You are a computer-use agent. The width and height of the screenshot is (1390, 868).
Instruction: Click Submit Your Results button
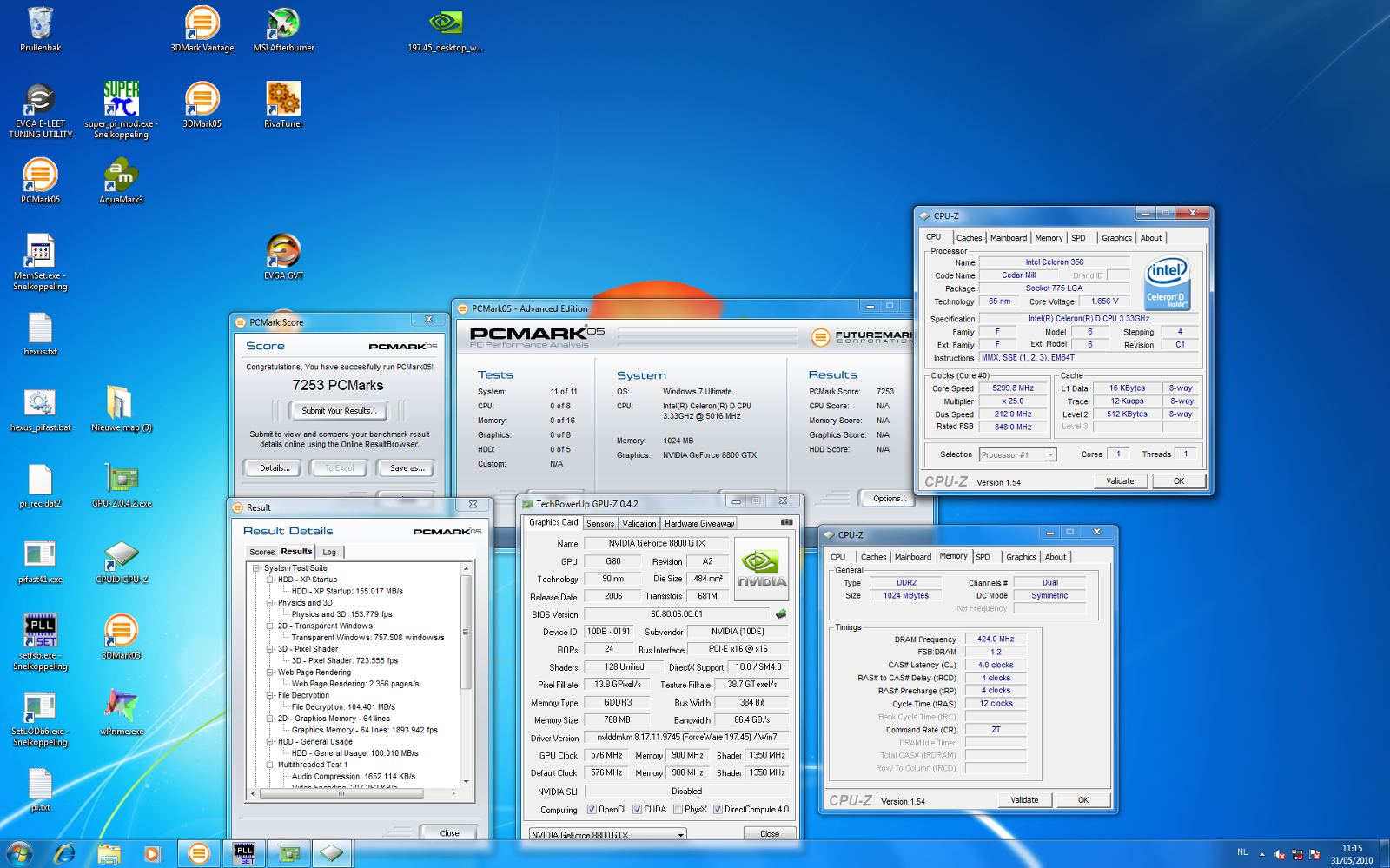[x=339, y=411]
